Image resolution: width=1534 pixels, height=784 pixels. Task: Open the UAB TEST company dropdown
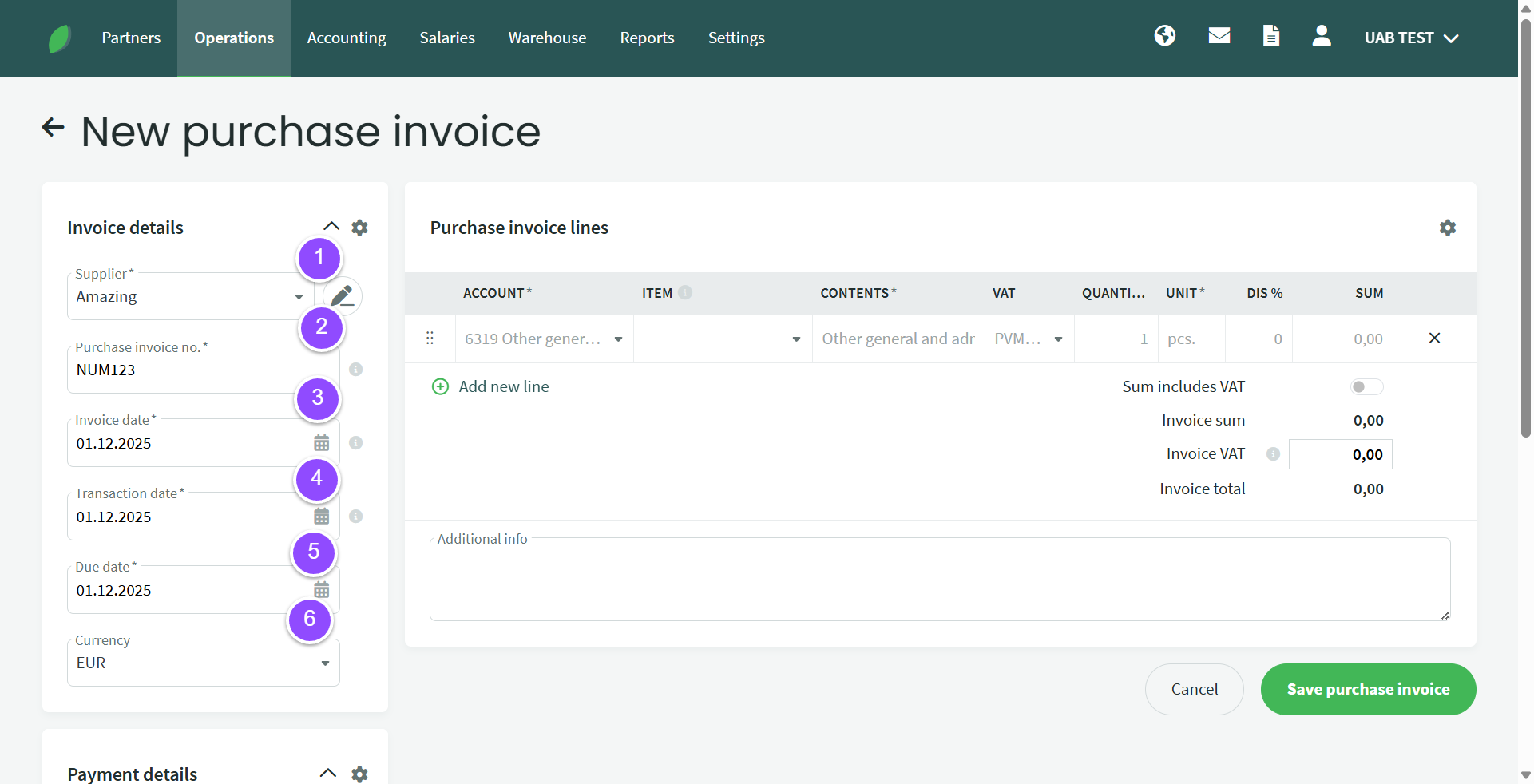pyautogui.click(x=1411, y=38)
